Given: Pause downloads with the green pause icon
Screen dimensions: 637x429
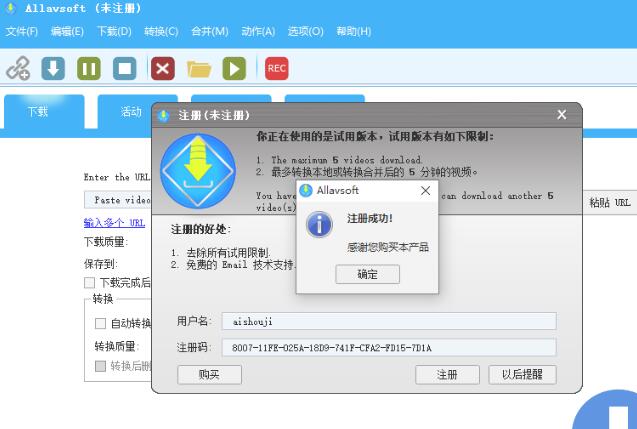Looking at the screenshot, I should pyautogui.click(x=89, y=68).
